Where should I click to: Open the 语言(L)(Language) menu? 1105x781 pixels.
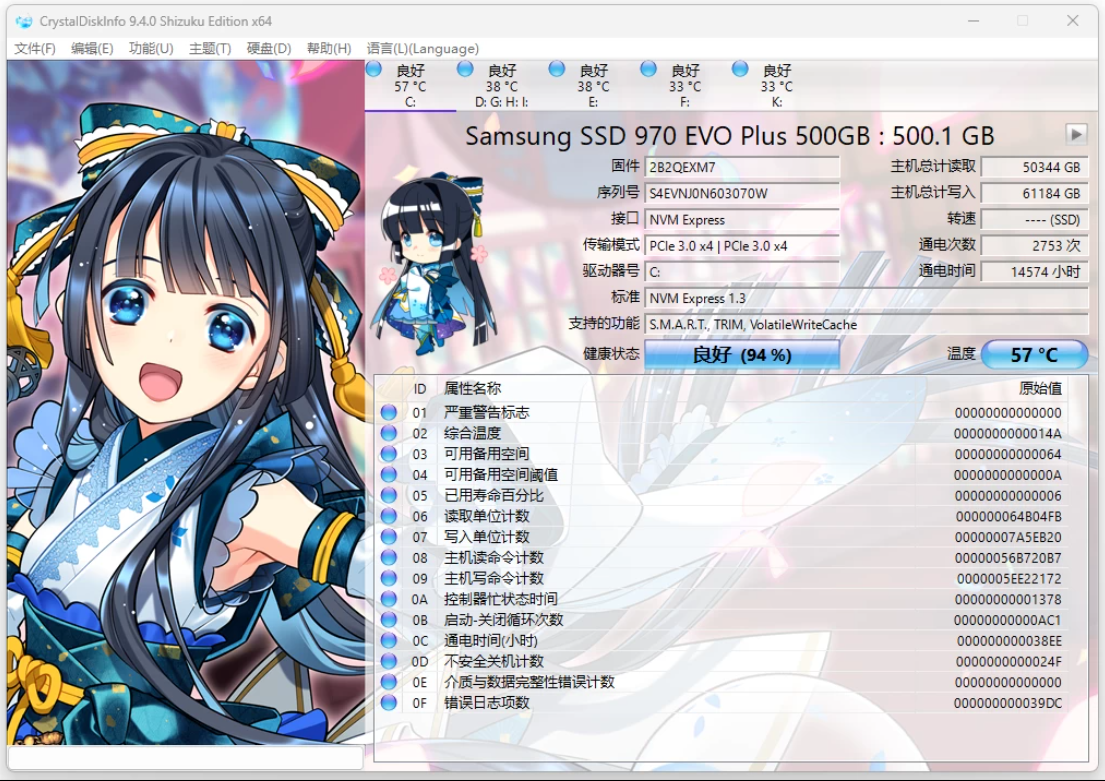[x=422, y=48]
